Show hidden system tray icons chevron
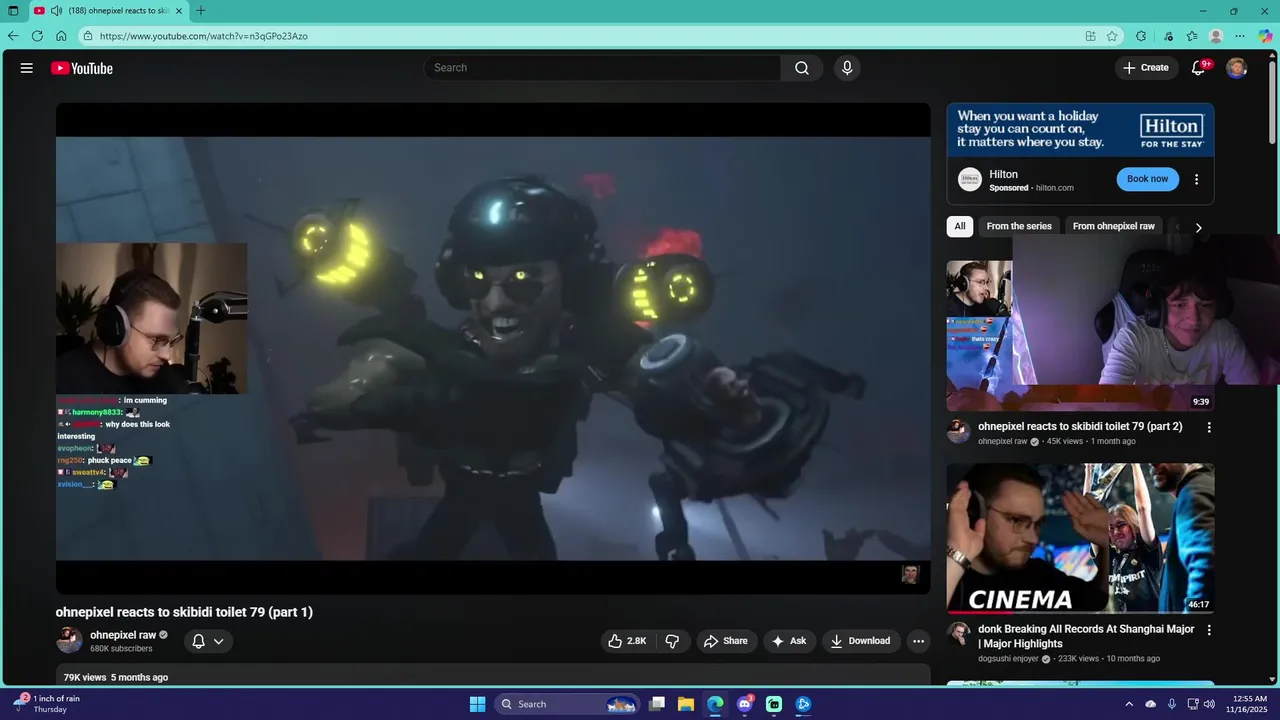The image size is (1280, 720). pos(1129,704)
